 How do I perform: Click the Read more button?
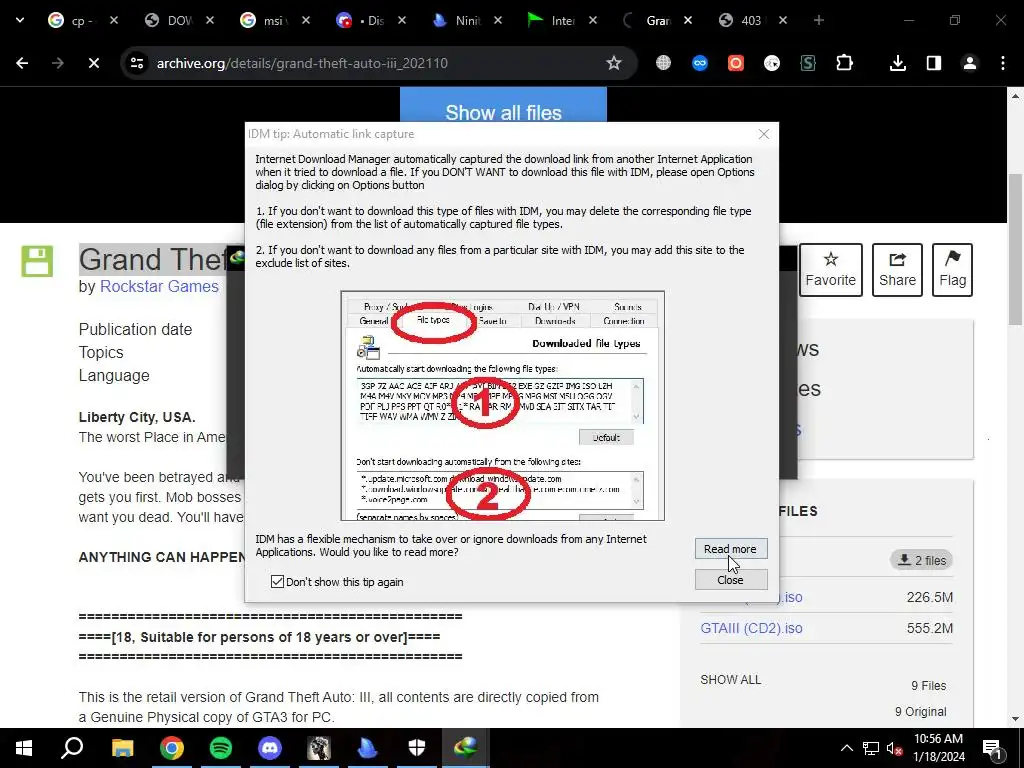click(x=731, y=549)
